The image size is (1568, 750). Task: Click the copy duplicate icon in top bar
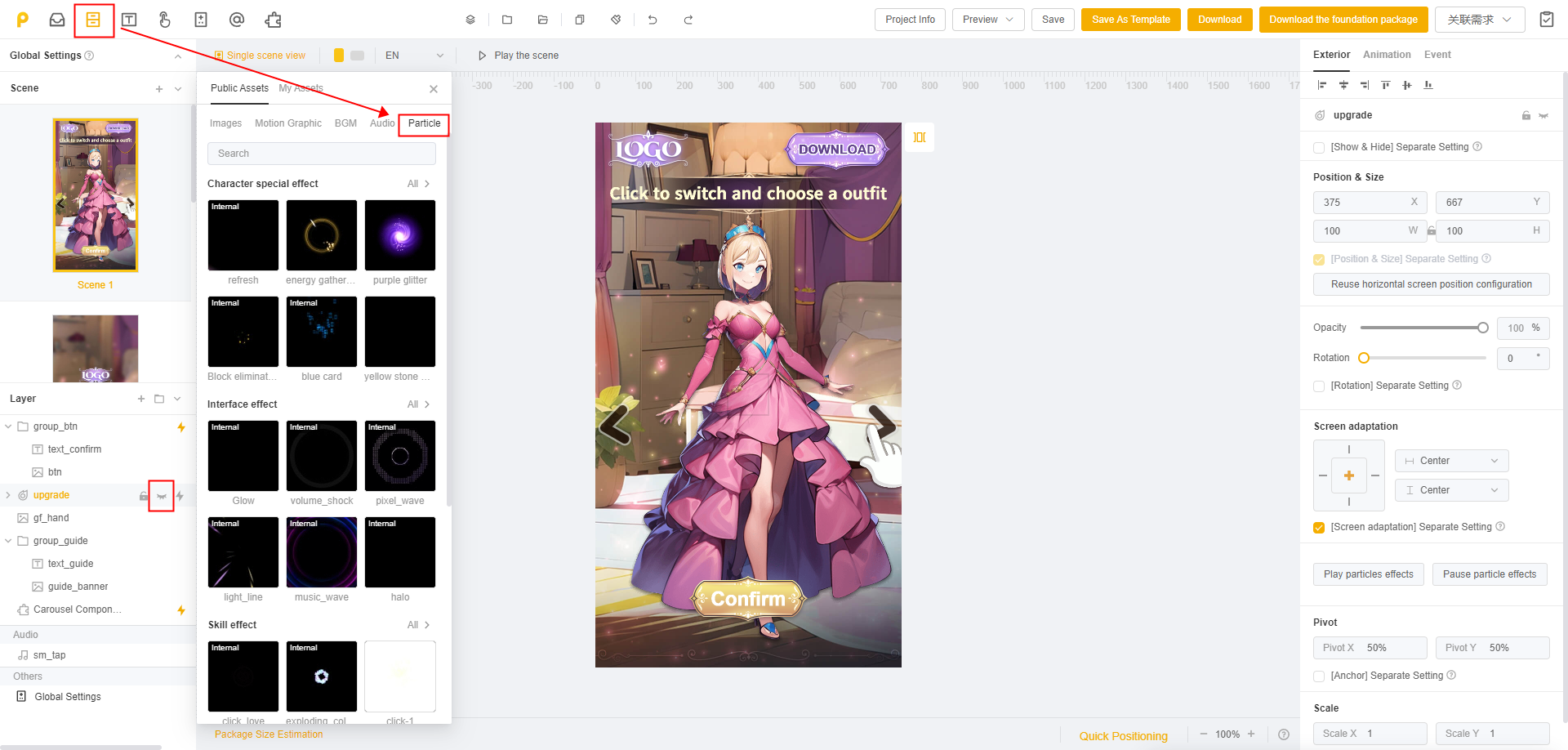(x=580, y=20)
